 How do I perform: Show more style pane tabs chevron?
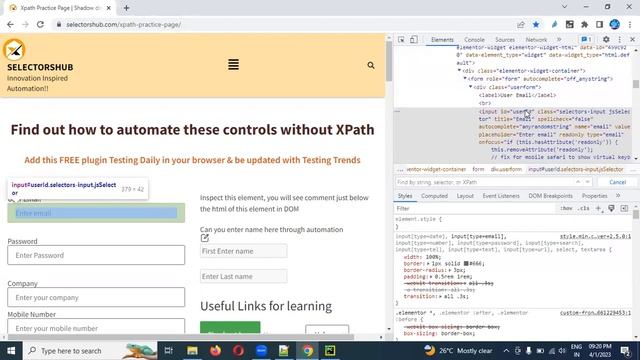(x=618, y=196)
